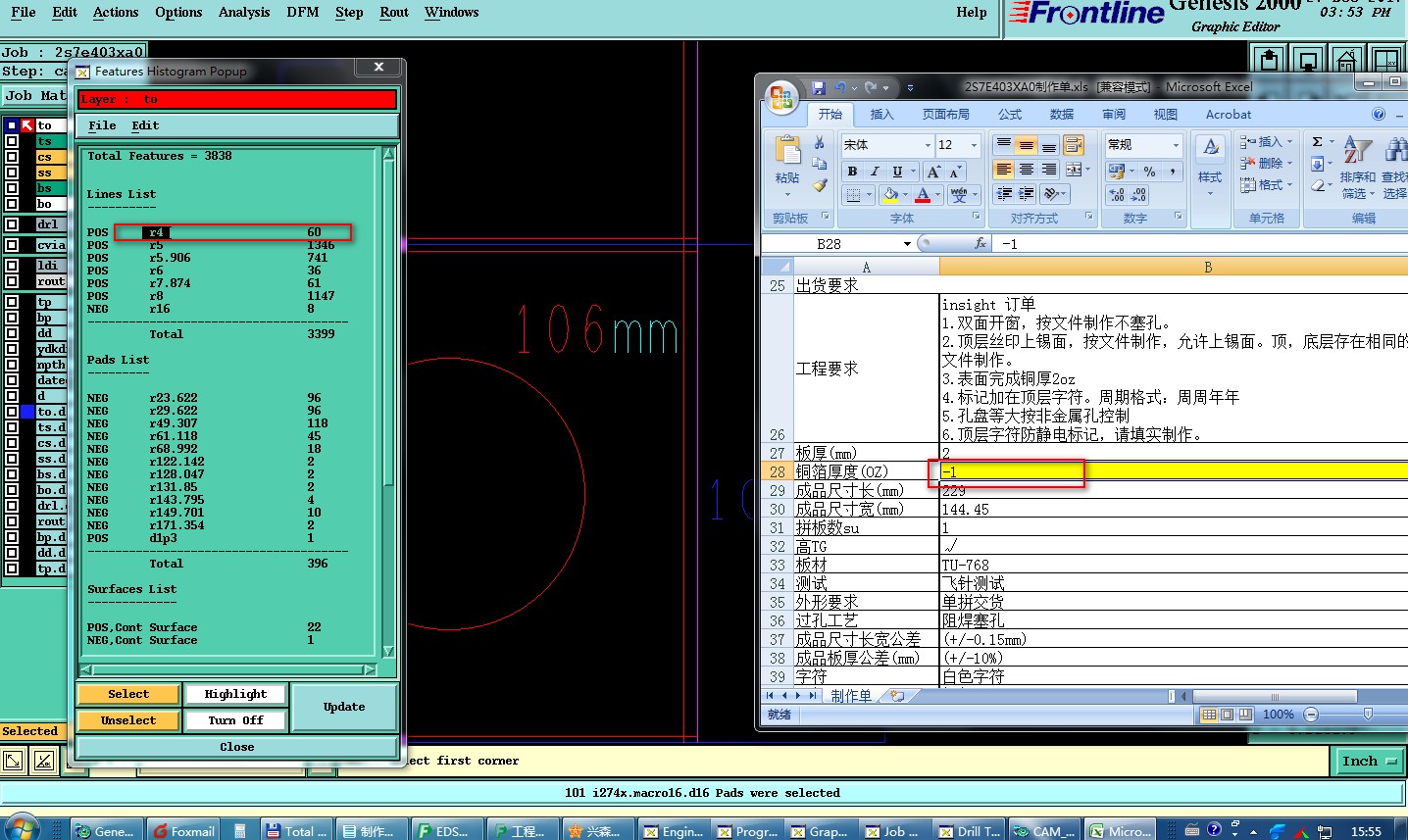Open the number format dropdown showing 常规
This screenshot has width=1408, height=840.
pyautogui.click(x=1176, y=145)
